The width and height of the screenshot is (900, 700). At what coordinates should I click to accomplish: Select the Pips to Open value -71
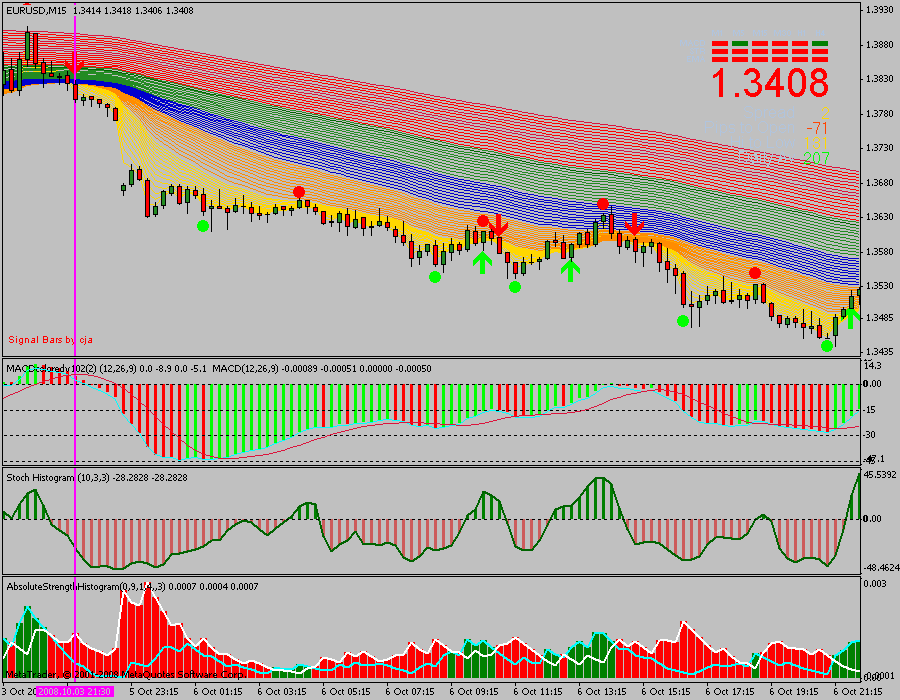pos(816,128)
